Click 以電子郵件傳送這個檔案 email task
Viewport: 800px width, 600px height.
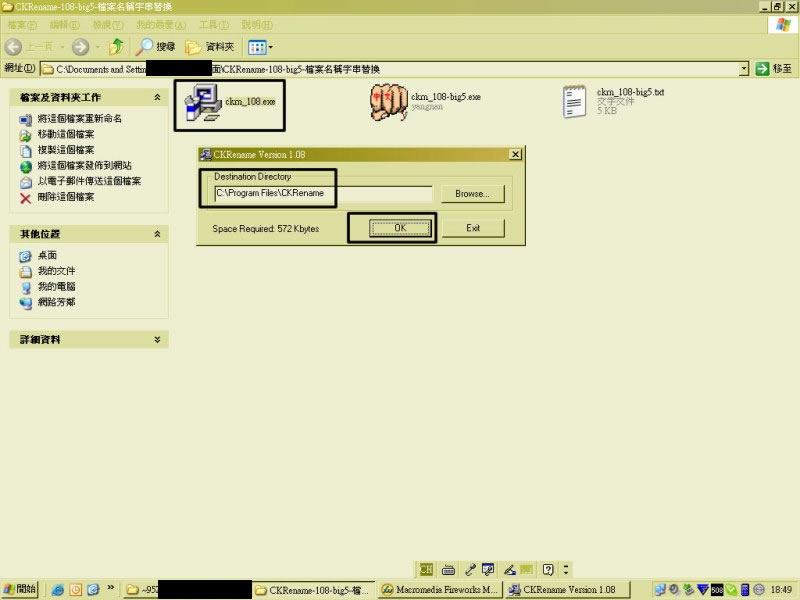coord(89,181)
